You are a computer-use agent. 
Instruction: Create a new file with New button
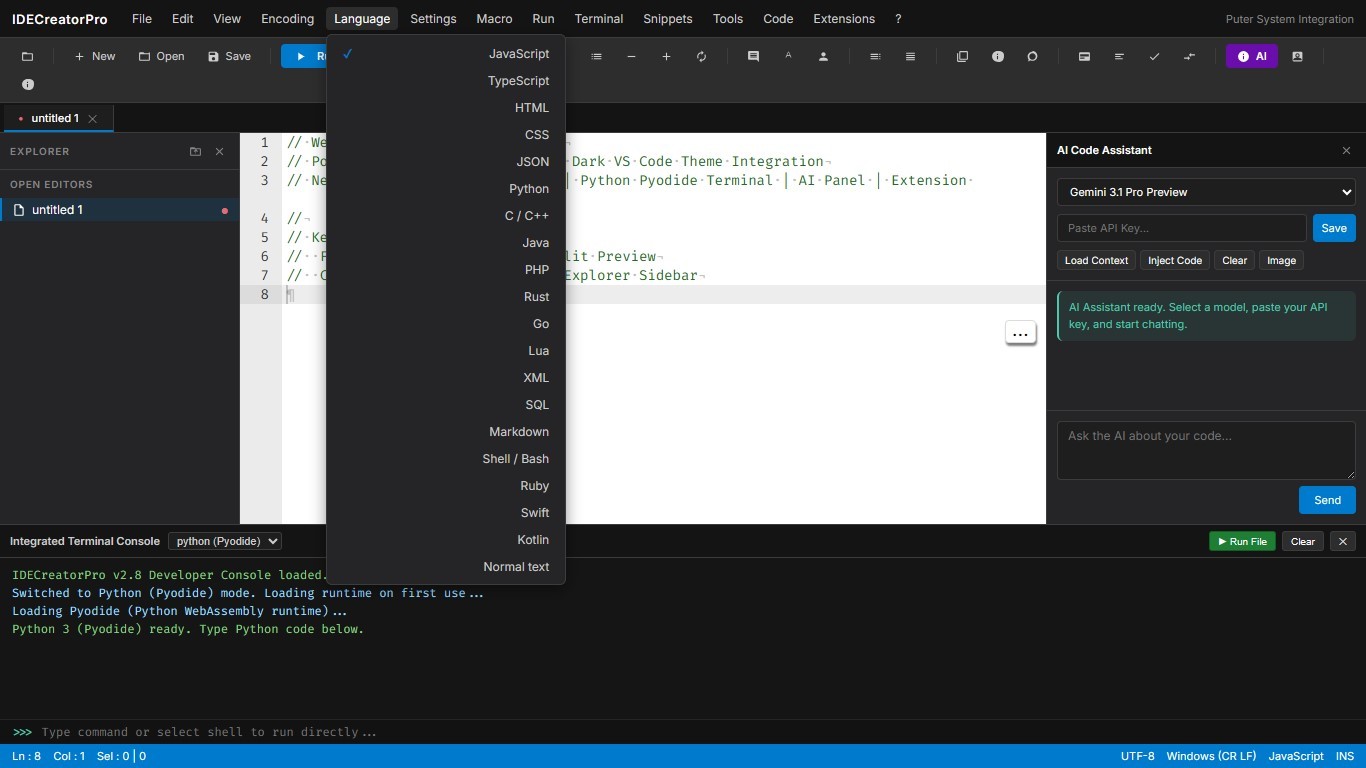pyautogui.click(x=95, y=57)
